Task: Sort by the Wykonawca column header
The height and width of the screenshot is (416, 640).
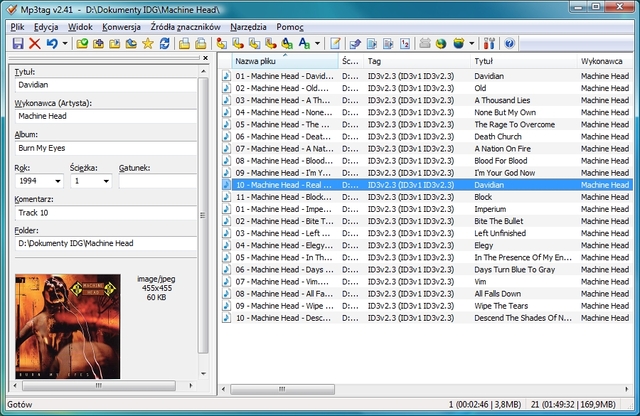Action: point(605,61)
